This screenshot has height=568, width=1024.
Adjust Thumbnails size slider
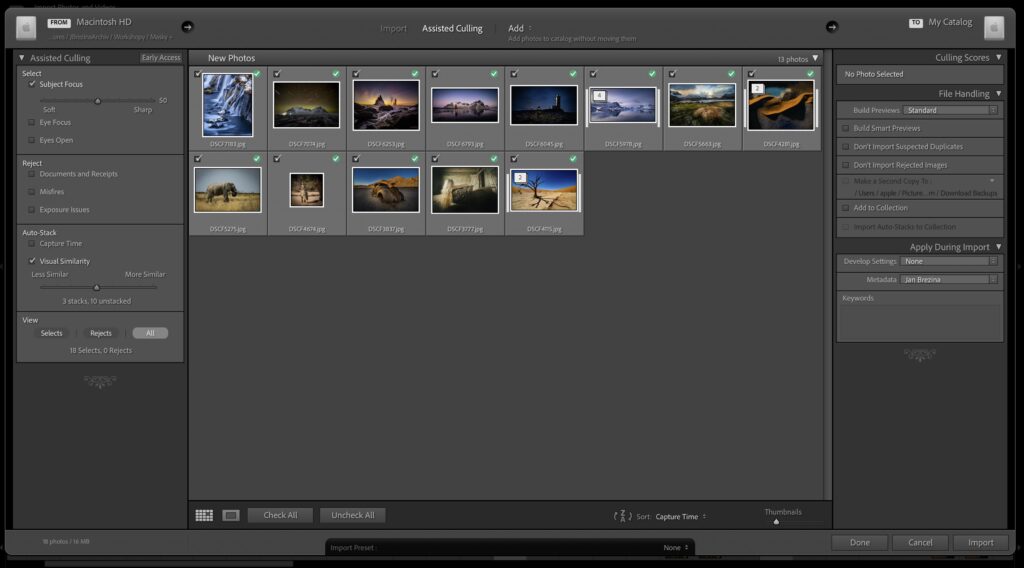pyautogui.click(x=776, y=521)
